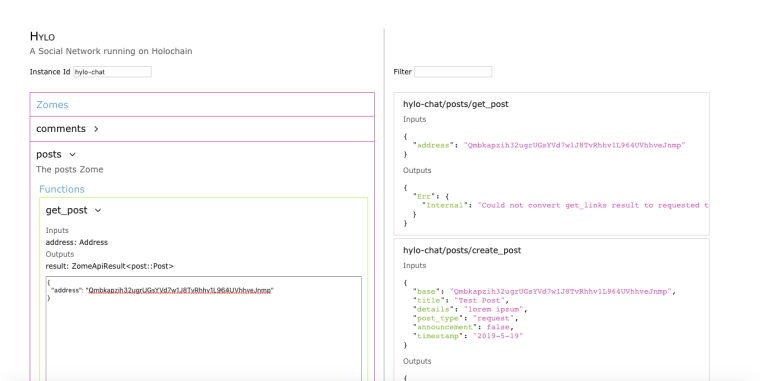Click Inputs label in create_post log entry
The image size is (760, 381).
(414, 265)
